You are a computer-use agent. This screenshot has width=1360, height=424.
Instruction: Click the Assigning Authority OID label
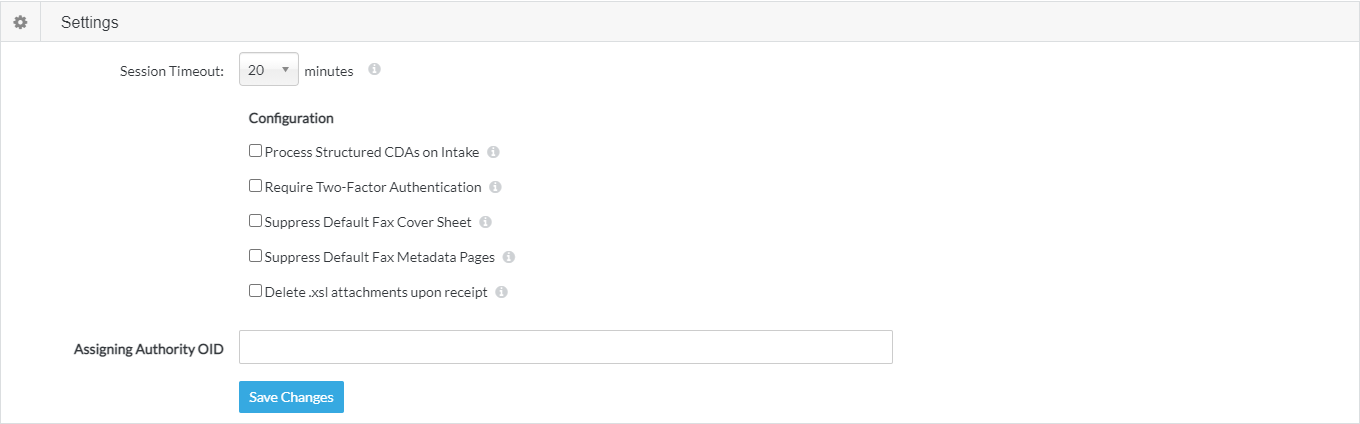point(149,349)
